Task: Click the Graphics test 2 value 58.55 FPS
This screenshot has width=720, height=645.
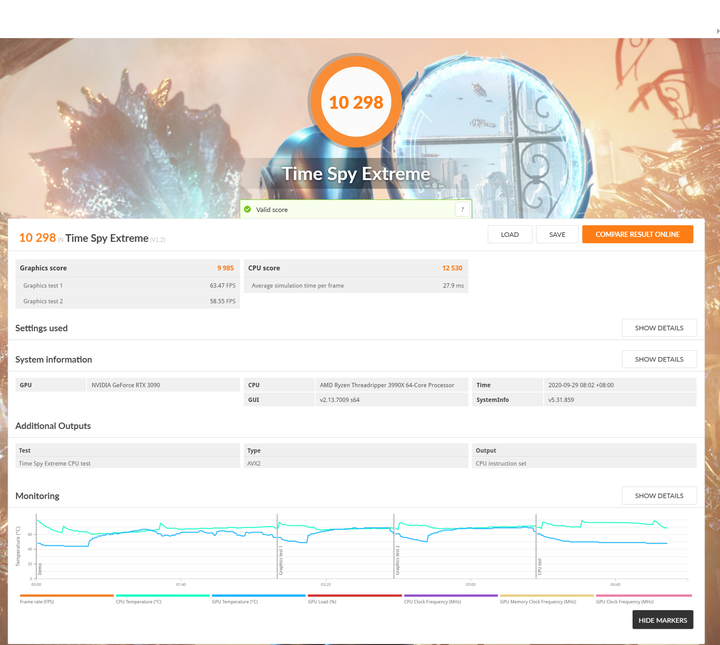Action: [222, 301]
